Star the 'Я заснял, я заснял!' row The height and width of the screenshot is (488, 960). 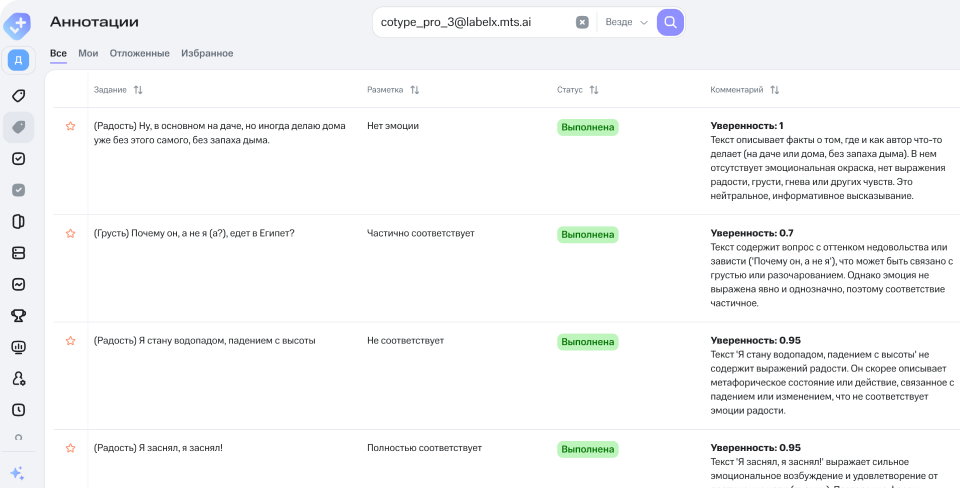click(x=70, y=448)
